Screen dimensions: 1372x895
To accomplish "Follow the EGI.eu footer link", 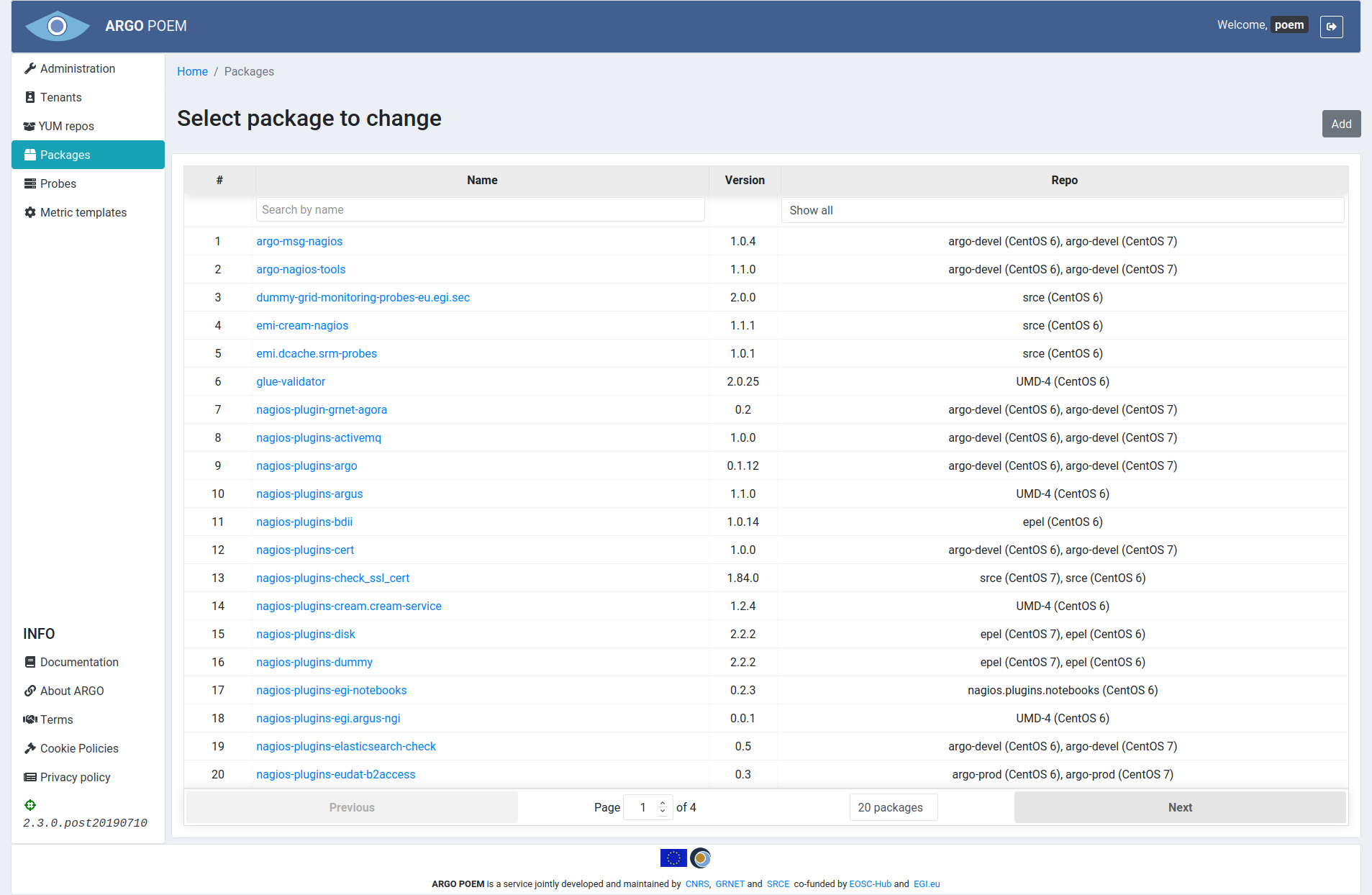I will (927, 884).
